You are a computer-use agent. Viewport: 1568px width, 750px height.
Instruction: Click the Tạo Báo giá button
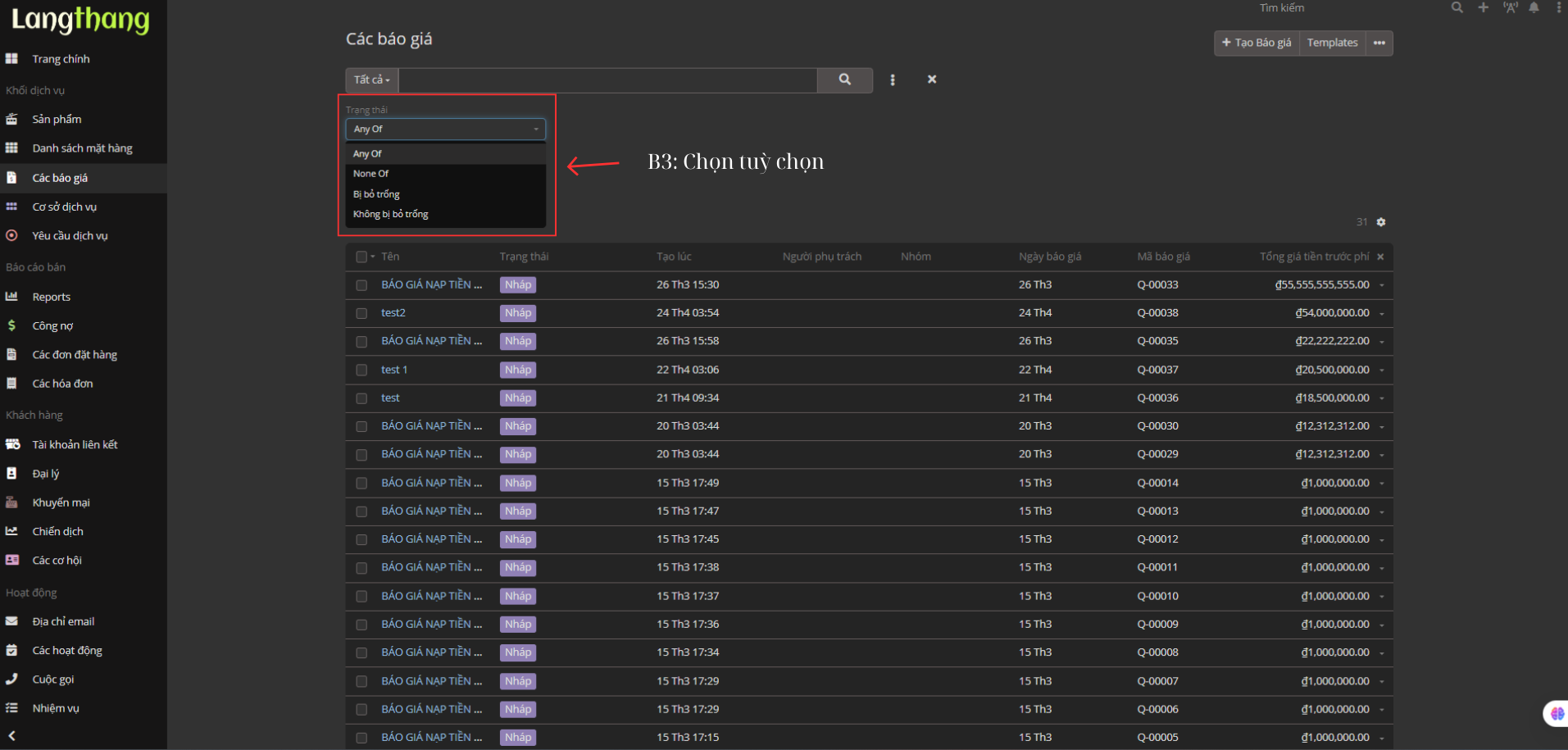[x=1256, y=43]
